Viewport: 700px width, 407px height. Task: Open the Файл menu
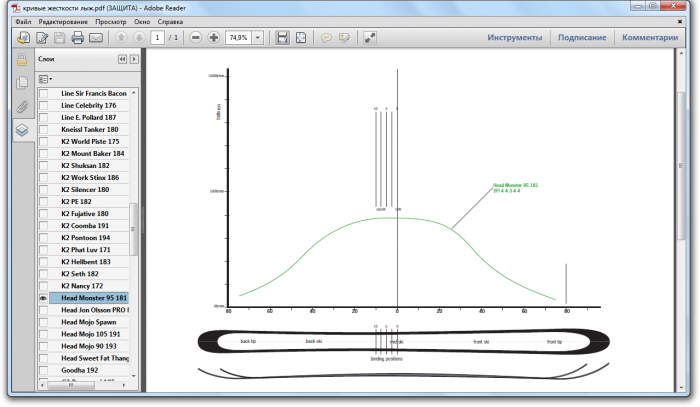tap(23, 21)
